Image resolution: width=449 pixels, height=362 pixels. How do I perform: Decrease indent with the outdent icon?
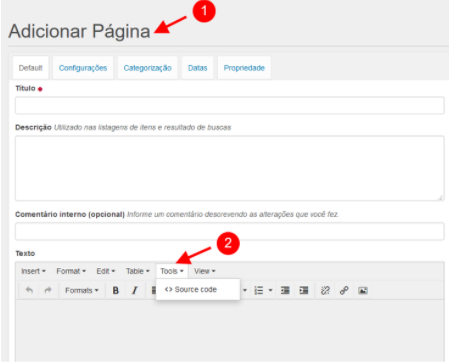point(285,290)
